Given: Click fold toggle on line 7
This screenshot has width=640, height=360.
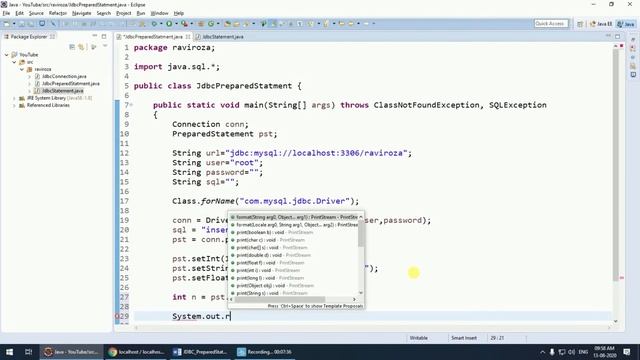Looking at the screenshot, I should (x=131, y=105).
